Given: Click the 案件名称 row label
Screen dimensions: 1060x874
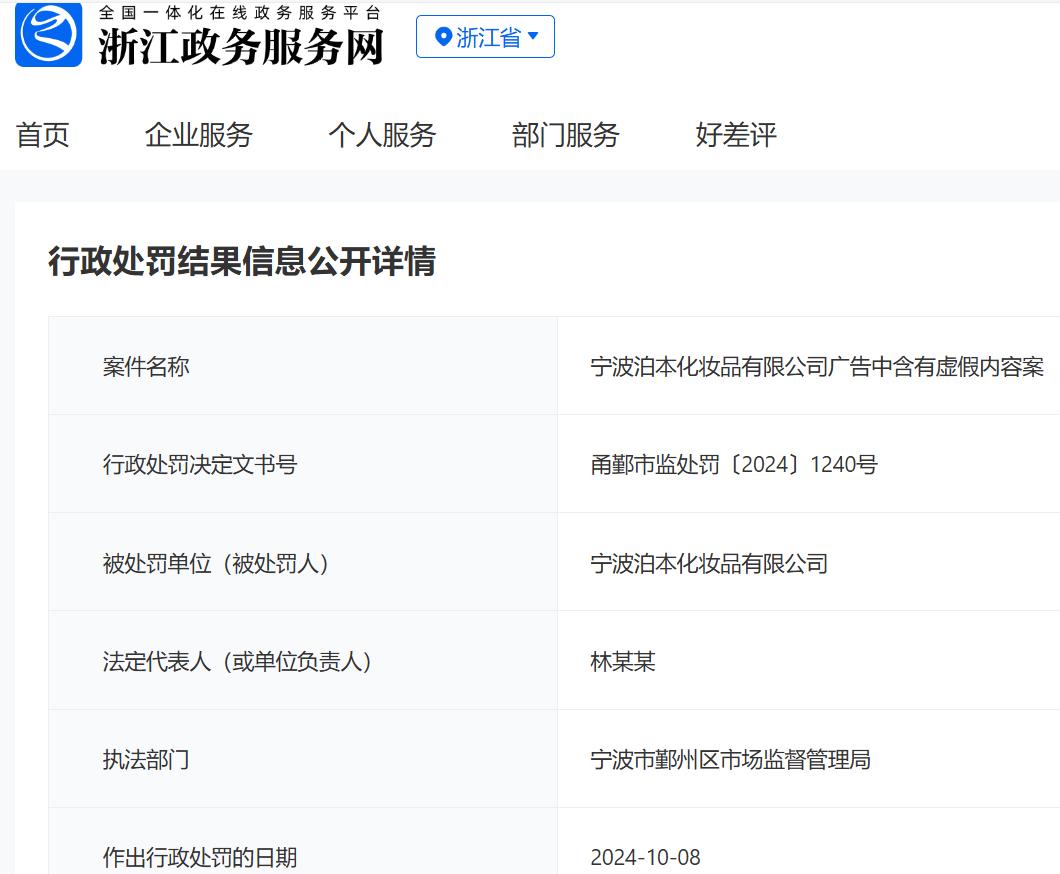Looking at the screenshot, I should coord(146,367).
